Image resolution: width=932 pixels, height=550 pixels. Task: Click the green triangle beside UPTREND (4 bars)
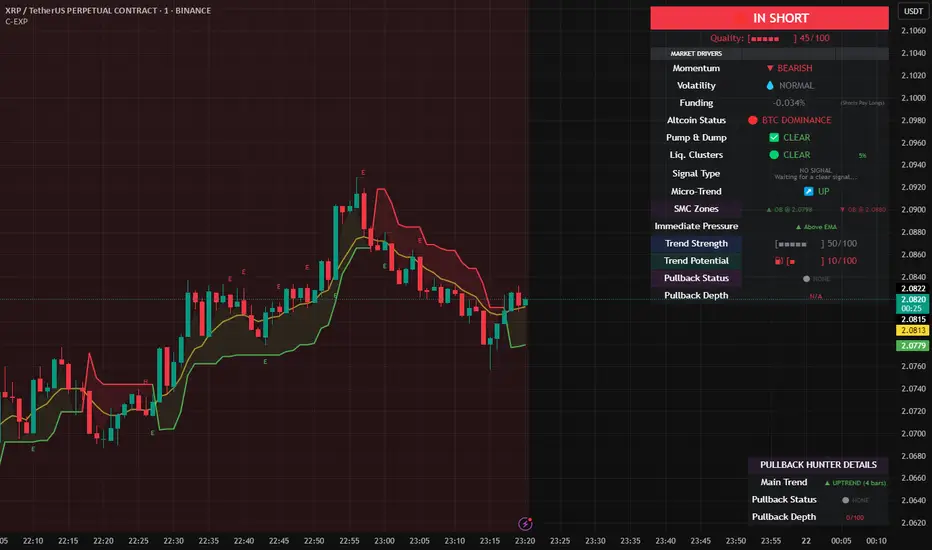(x=827, y=483)
